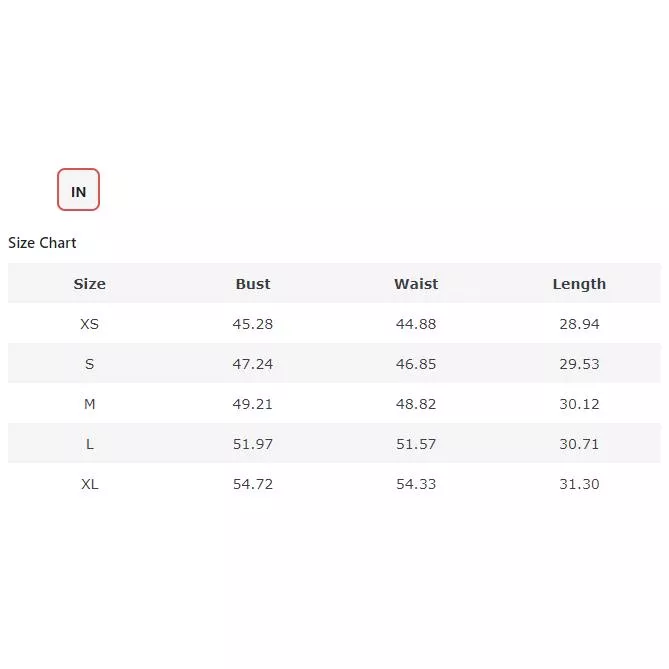
Task: Click S waist value 46.85
Action: point(416,364)
